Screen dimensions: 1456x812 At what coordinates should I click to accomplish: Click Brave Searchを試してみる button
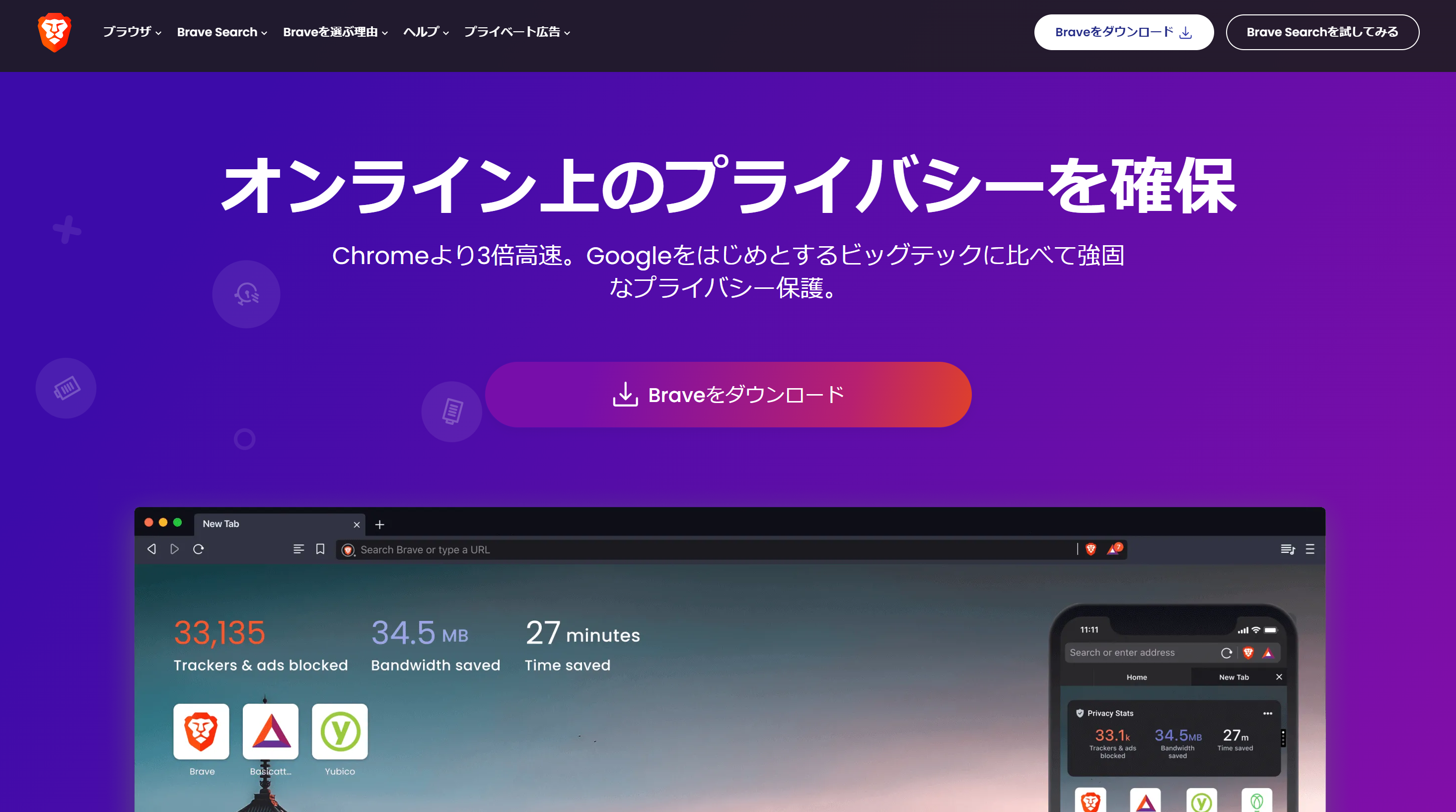click(1322, 32)
